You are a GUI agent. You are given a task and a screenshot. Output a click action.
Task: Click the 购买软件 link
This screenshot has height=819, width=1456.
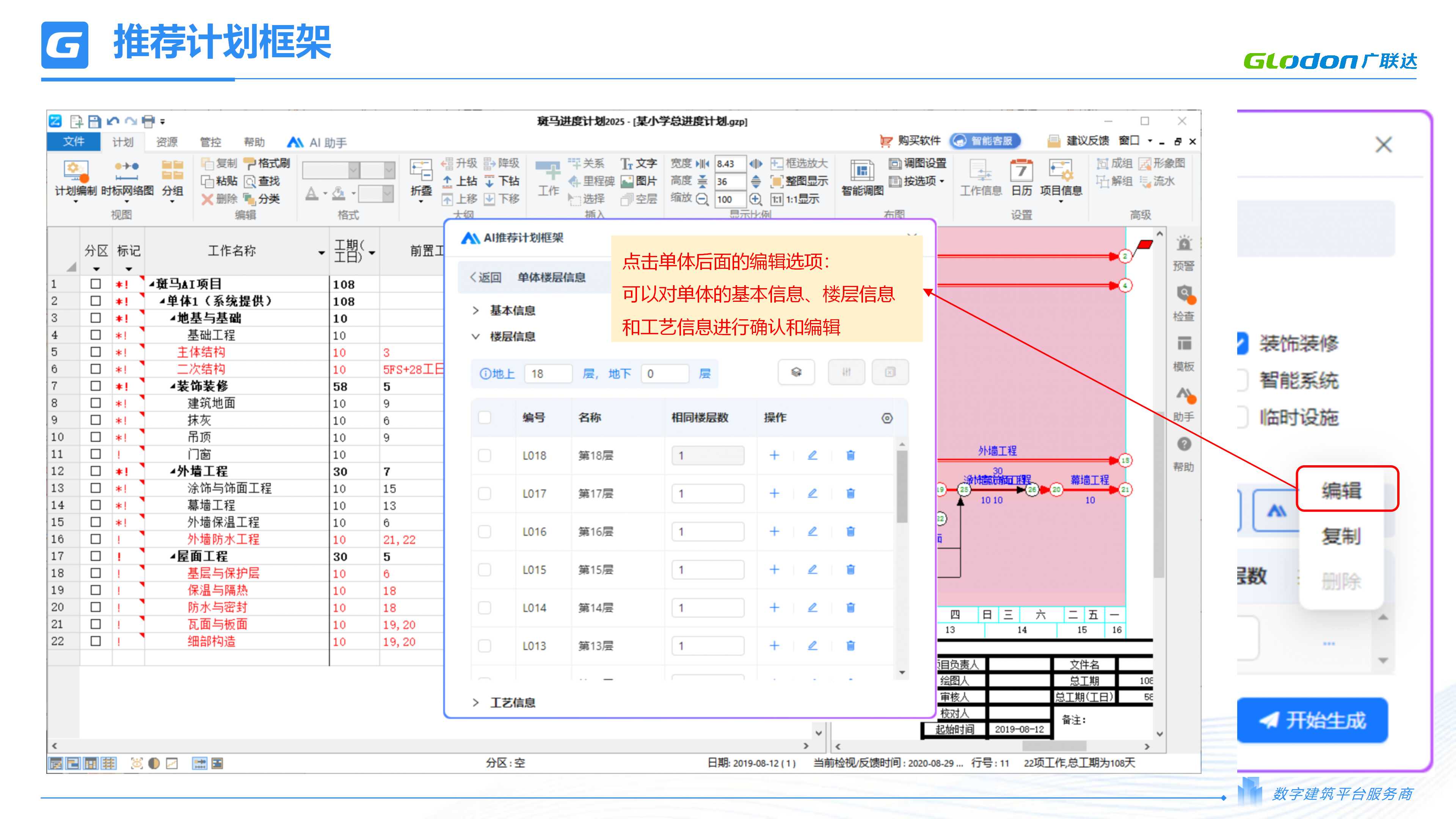pos(910,141)
